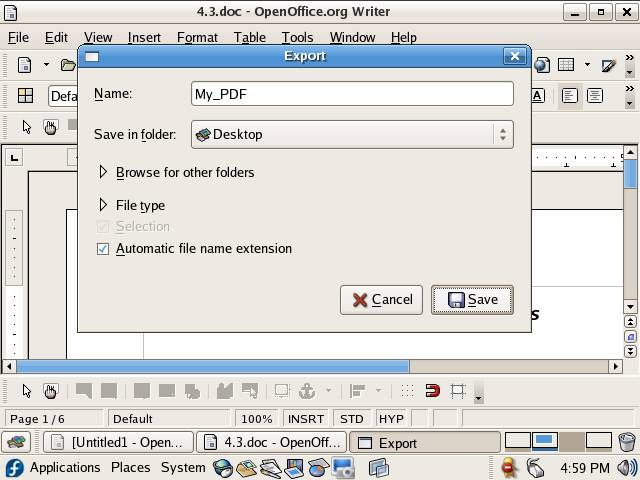640x480 pixels.
Task: Click the volume speaker icon
Action: tap(626, 467)
